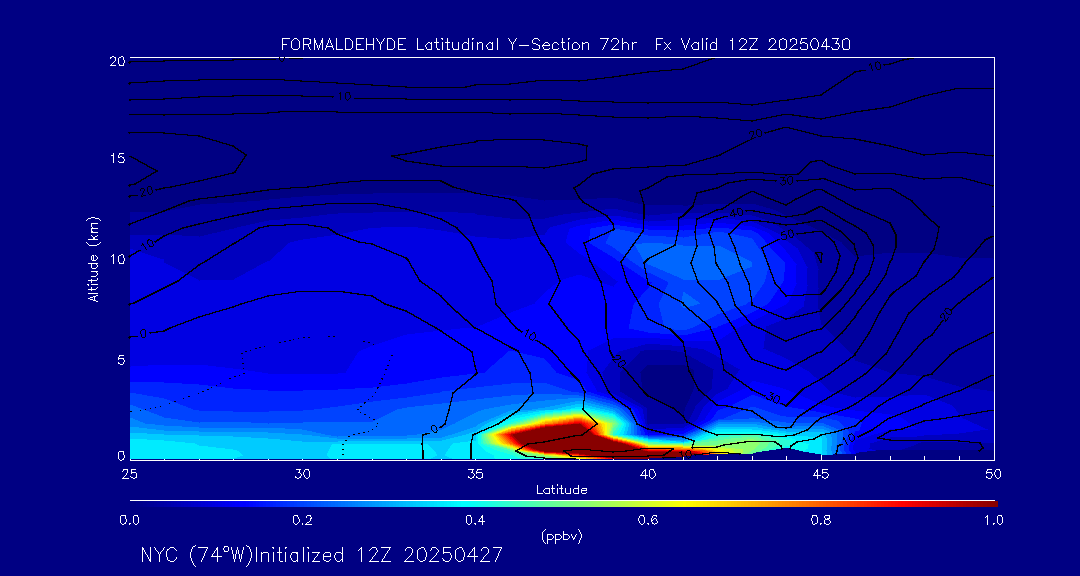
Task: Click the 0.6 color scale label
Action: [x=648, y=520]
